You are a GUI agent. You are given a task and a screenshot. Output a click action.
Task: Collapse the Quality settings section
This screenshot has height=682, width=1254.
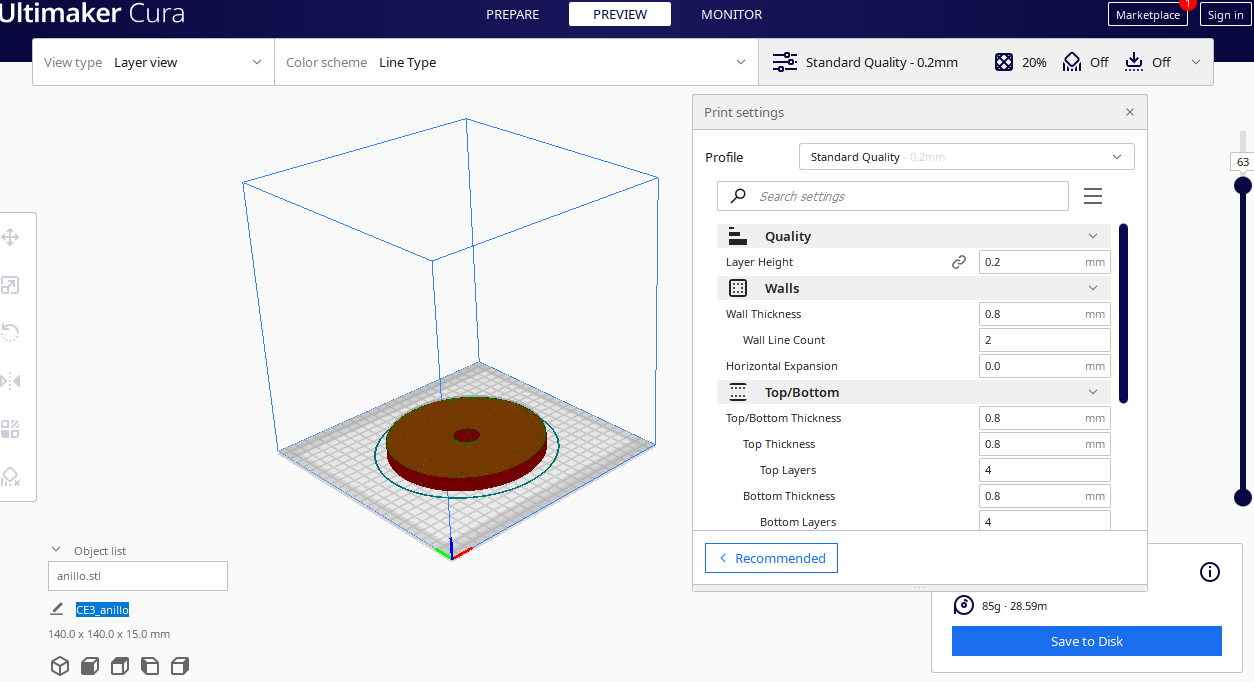coord(1093,236)
